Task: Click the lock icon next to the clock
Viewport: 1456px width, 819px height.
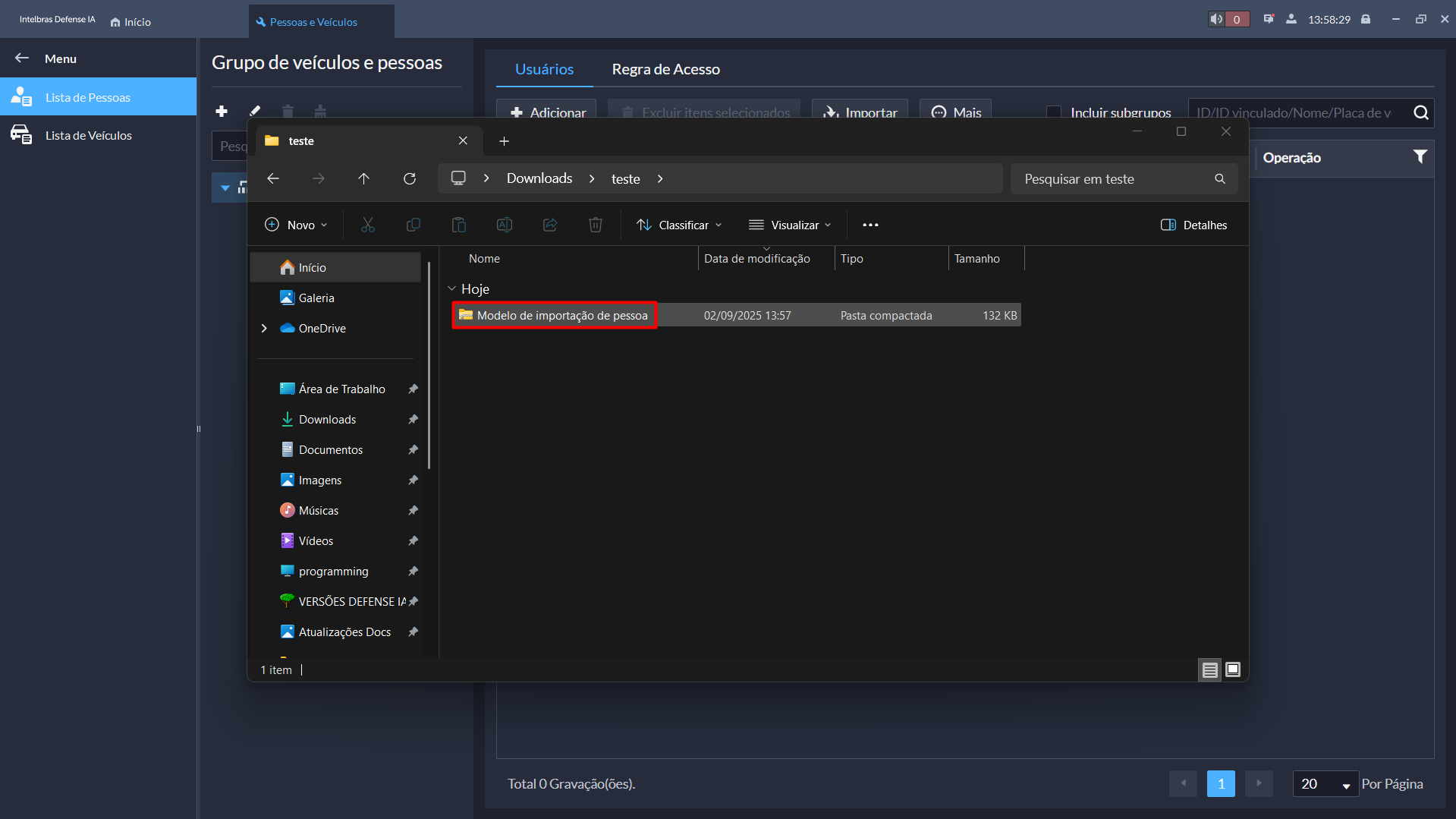Action: coord(1366,19)
